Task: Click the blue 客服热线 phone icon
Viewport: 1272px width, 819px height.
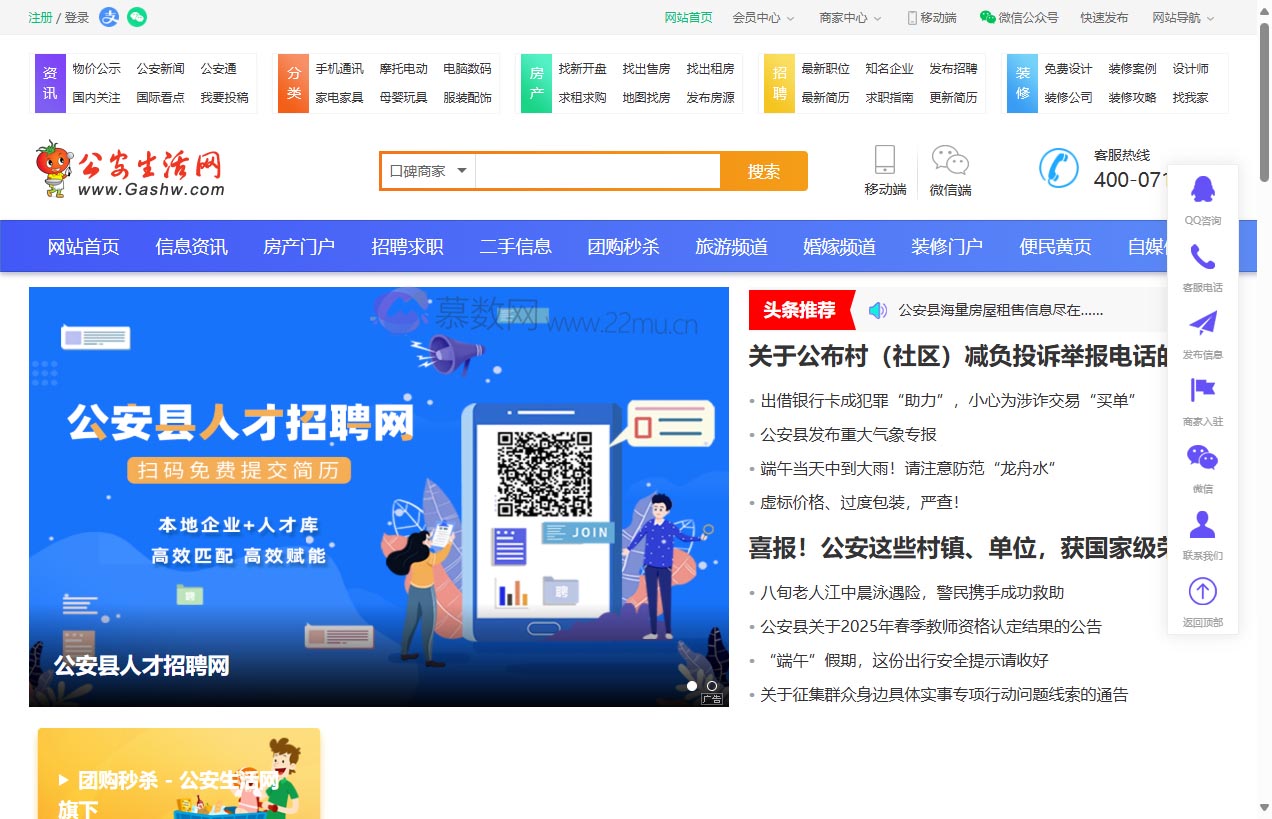Action: (x=1059, y=167)
